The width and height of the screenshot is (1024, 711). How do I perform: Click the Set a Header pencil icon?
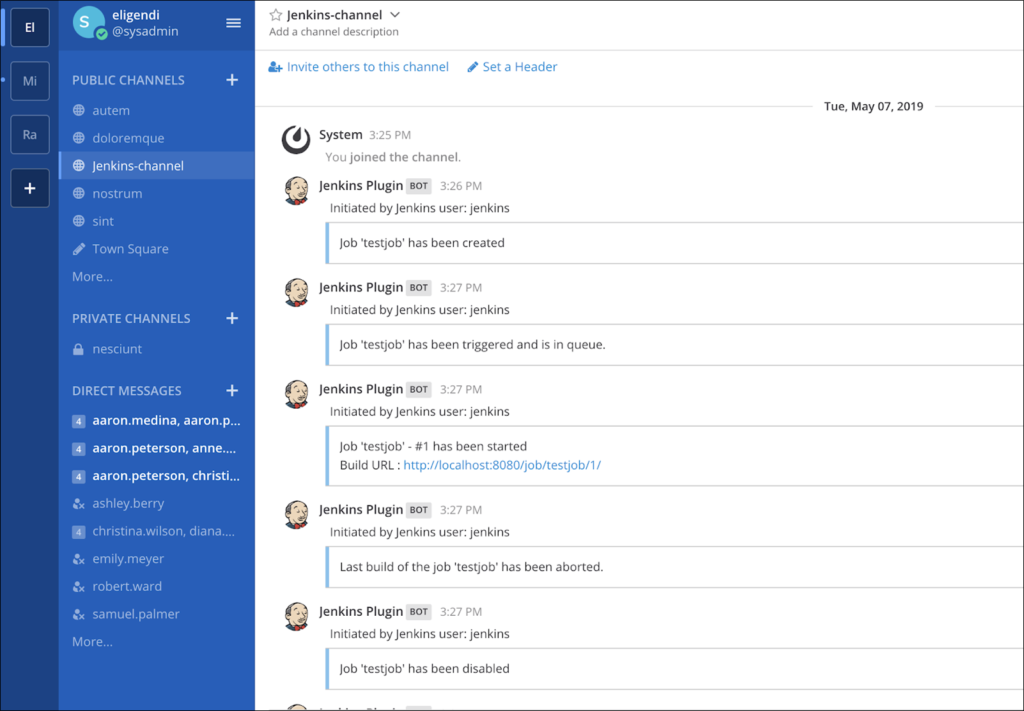point(473,67)
